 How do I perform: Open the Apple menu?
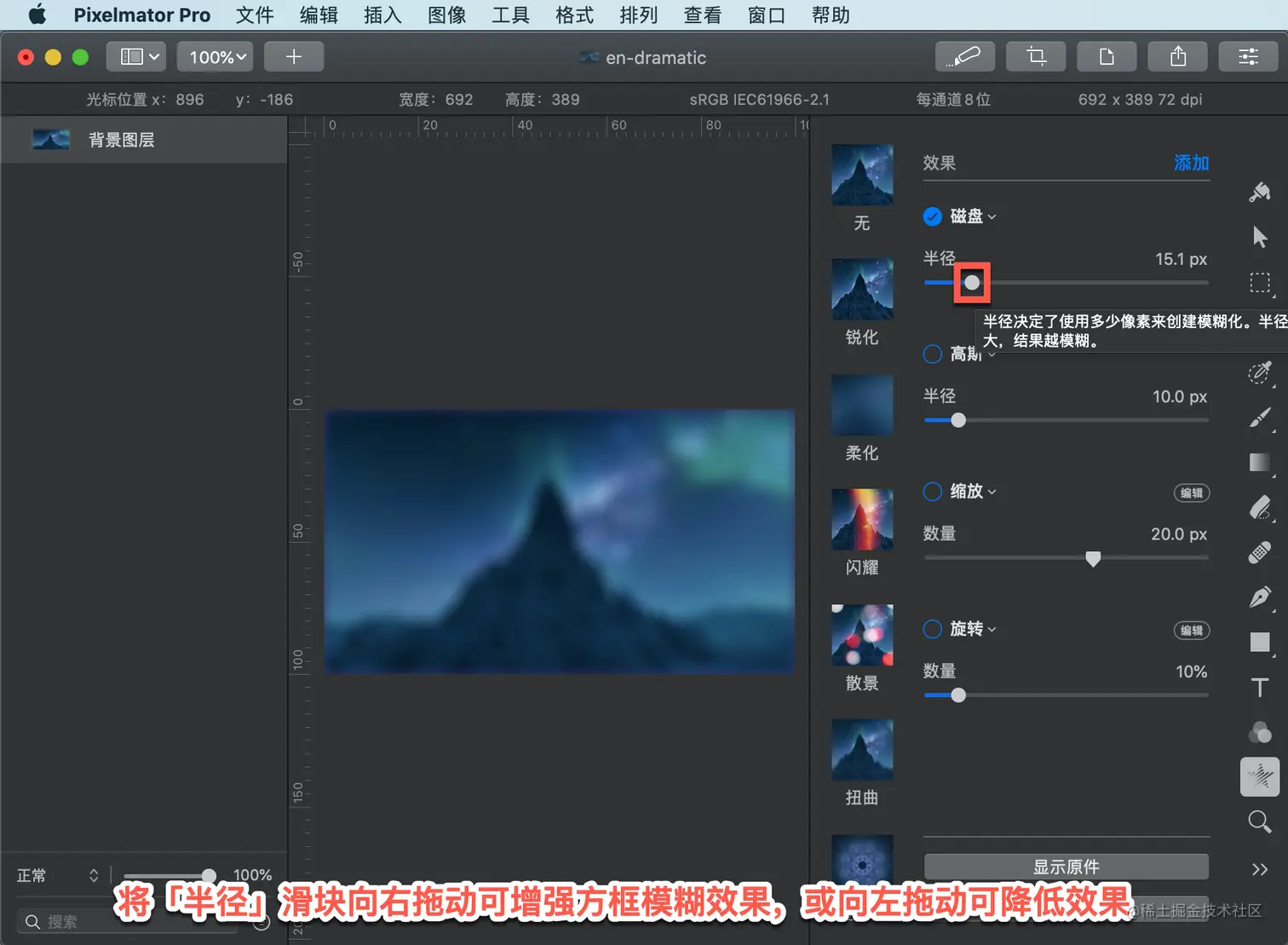pos(37,15)
